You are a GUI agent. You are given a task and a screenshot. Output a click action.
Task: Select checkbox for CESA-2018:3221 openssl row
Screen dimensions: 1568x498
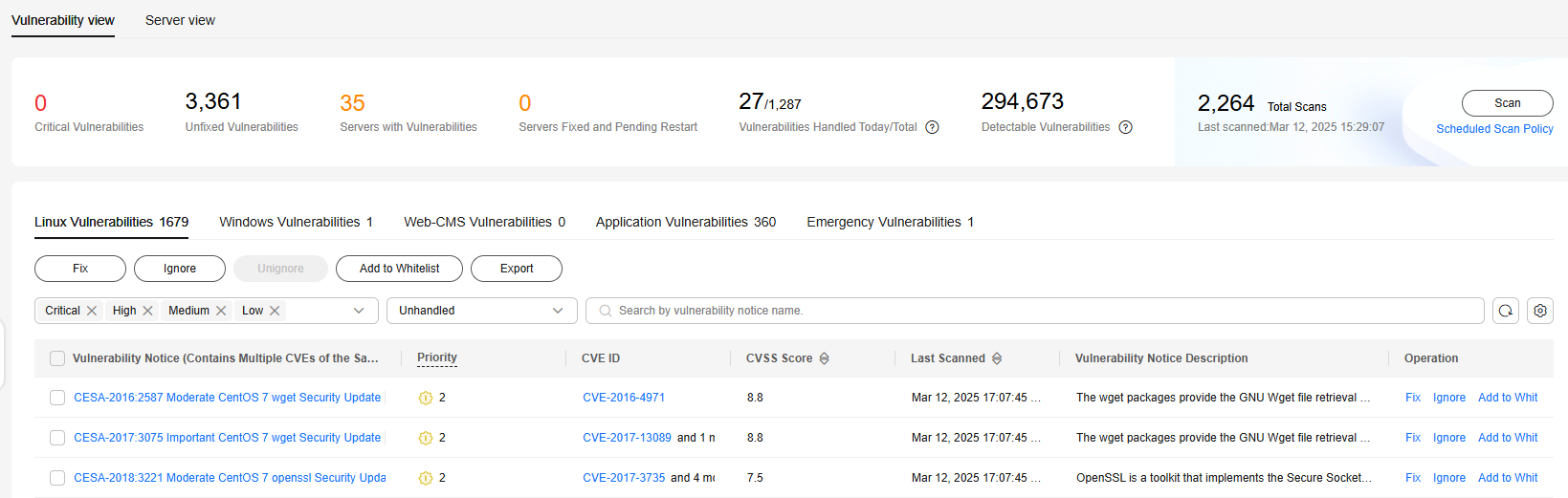coord(57,478)
